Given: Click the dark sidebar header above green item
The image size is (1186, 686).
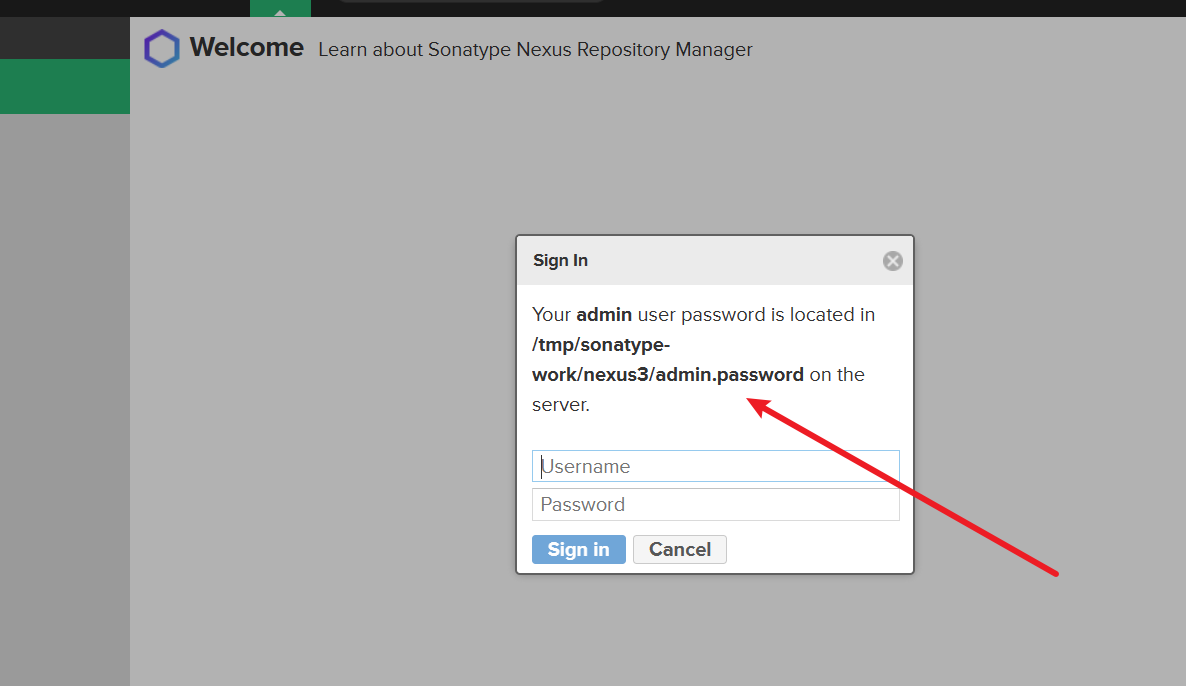Looking at the screenshot, I should pyautogui.click(x=65, y=38).
